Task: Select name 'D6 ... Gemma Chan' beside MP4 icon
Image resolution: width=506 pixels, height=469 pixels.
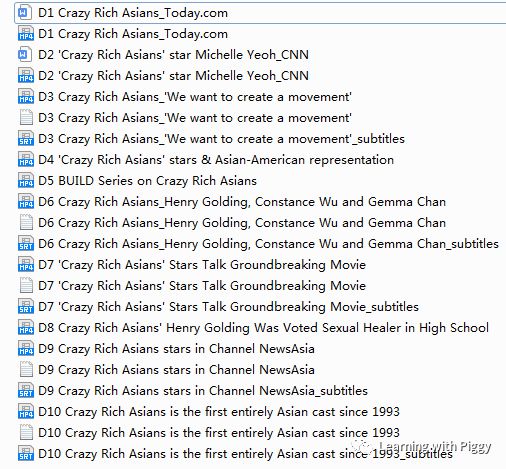Action: click(x=242, y=202)
